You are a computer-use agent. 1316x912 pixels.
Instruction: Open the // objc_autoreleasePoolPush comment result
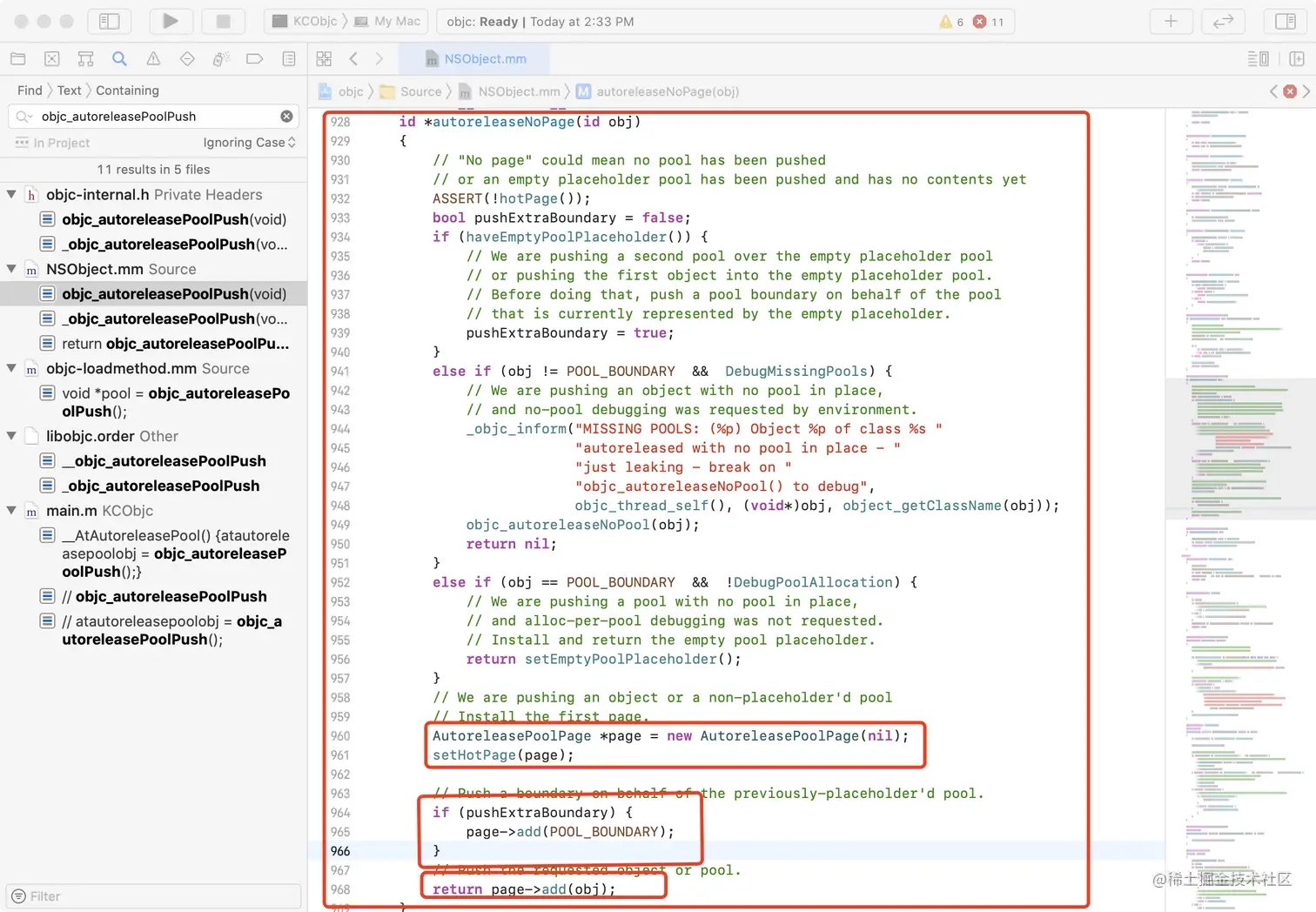coord(153,597)
